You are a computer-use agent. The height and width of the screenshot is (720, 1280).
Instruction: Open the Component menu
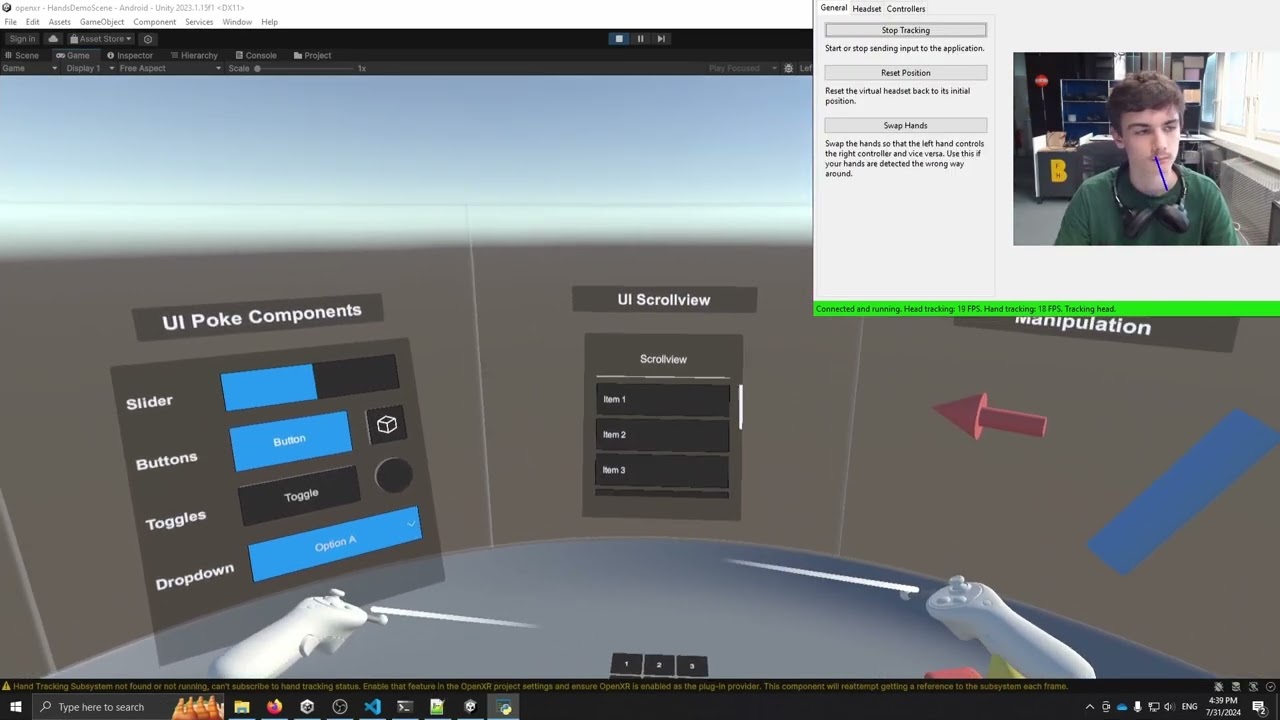(155, 22)
